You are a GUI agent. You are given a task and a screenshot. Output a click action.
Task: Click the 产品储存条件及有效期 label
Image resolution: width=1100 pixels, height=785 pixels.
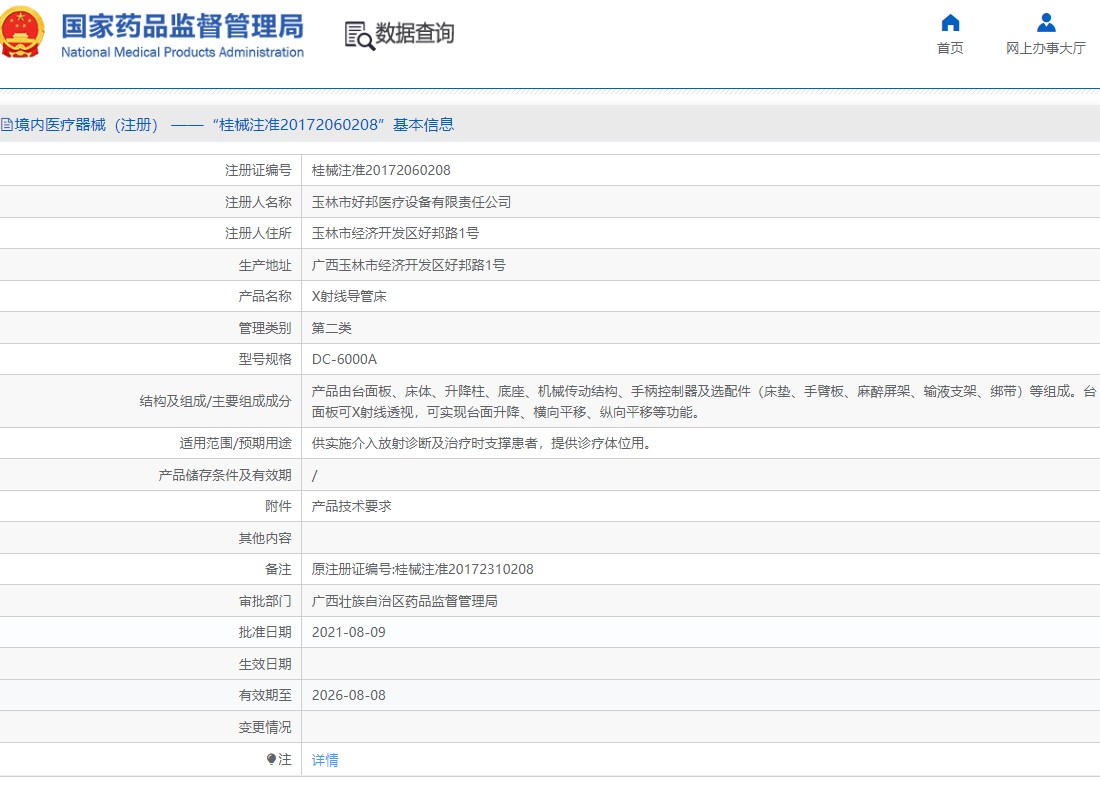coord(224,475)
